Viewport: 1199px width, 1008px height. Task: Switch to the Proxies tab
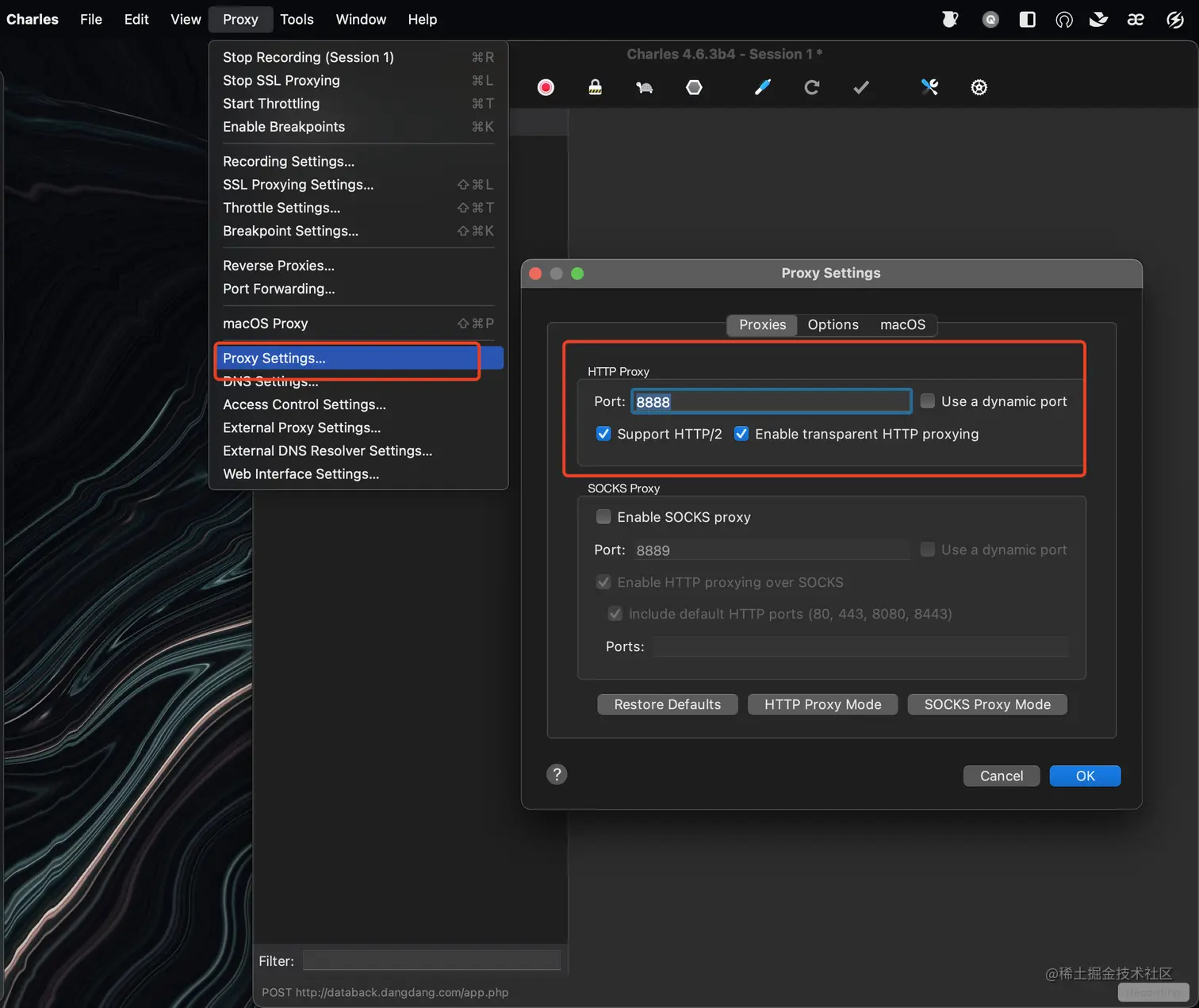[762, 324]
